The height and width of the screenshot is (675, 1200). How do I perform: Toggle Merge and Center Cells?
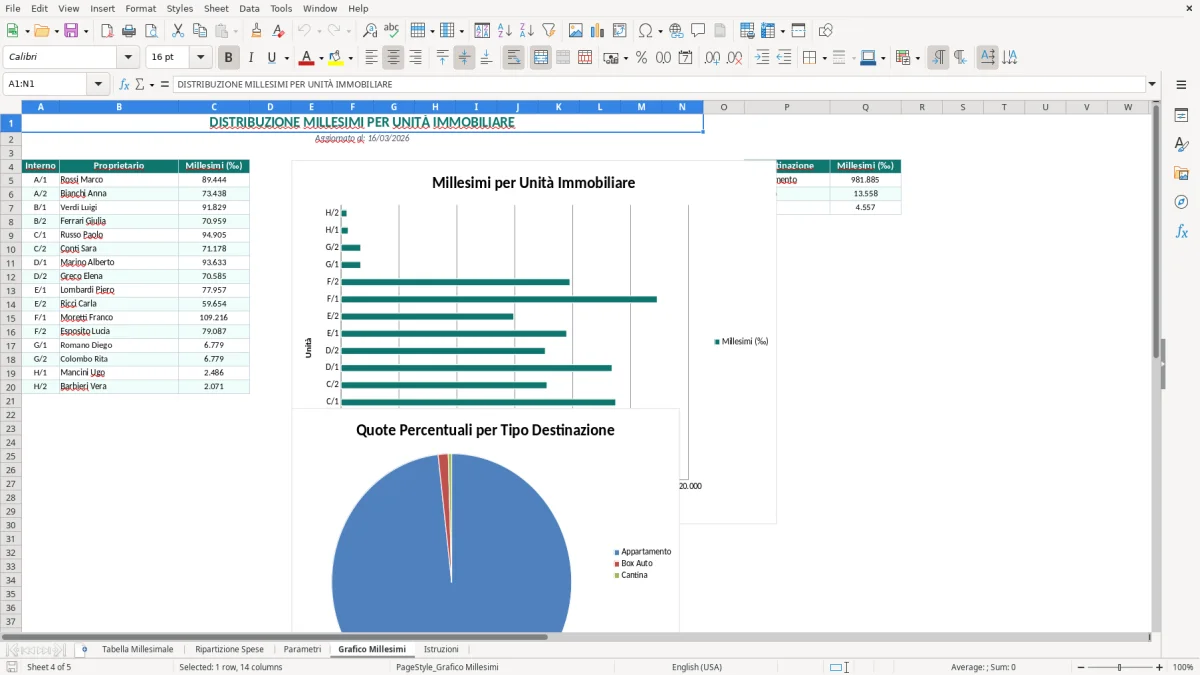point(541,58)
